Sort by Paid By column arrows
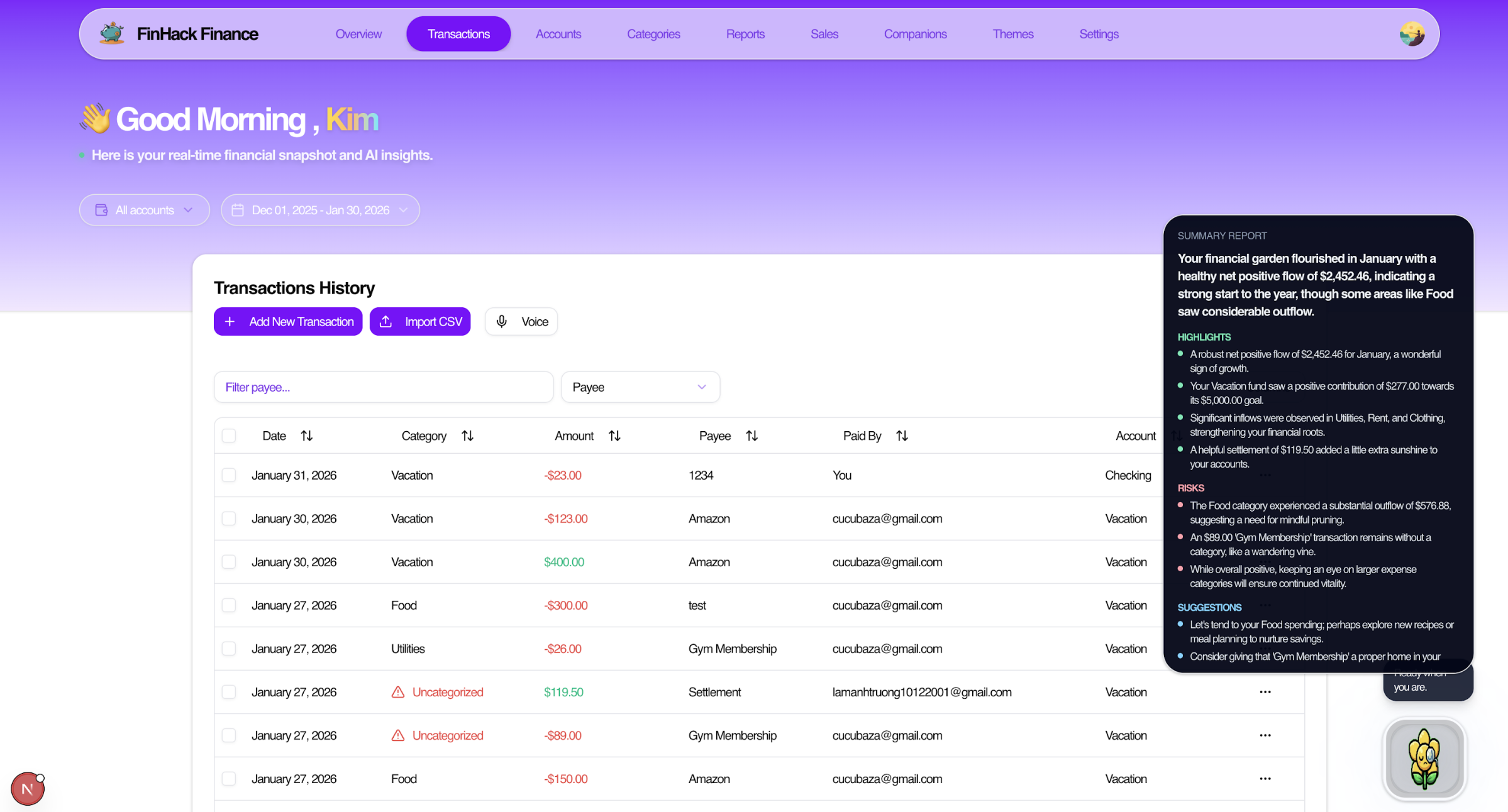1508x812 pixels. pos(902,436)
